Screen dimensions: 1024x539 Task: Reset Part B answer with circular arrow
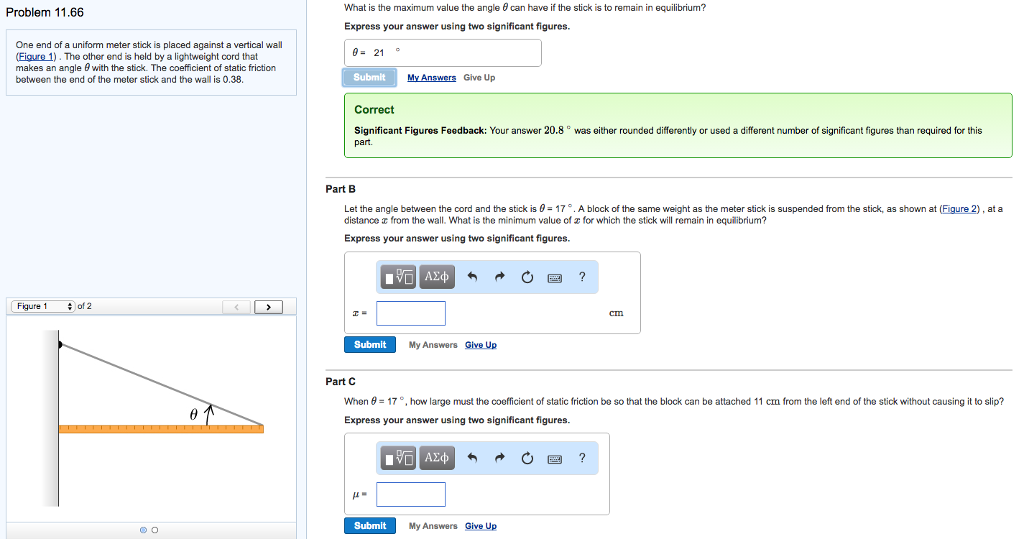coord(527,277)
